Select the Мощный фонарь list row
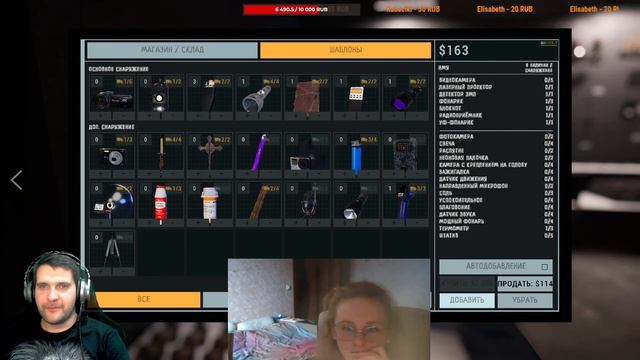Viewport: 640px width, 360px height. coord(496,221)
